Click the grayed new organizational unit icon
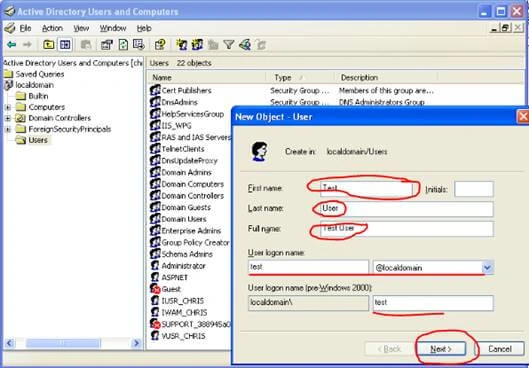The image size is (529, 368). point(213,45)
